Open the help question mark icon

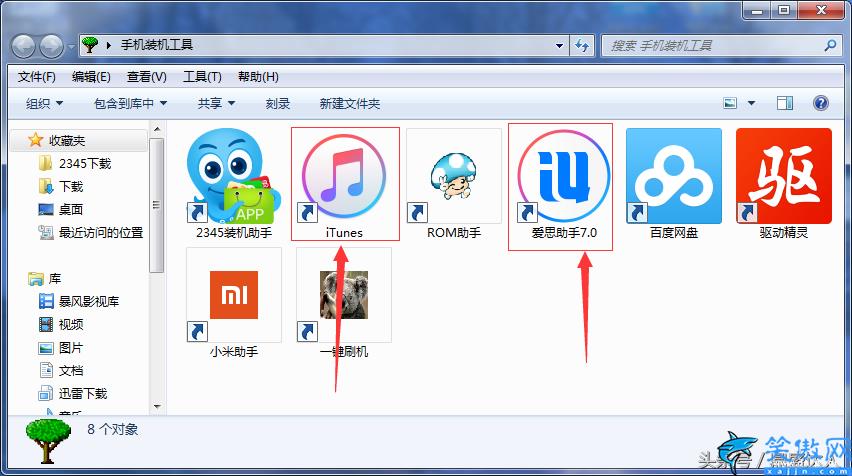click(820, 103)
